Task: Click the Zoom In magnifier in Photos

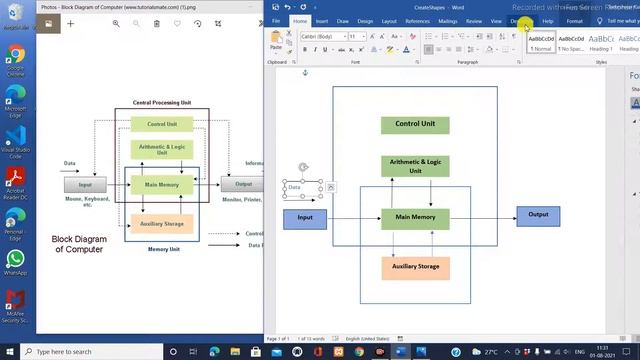Action: (116, 24)
